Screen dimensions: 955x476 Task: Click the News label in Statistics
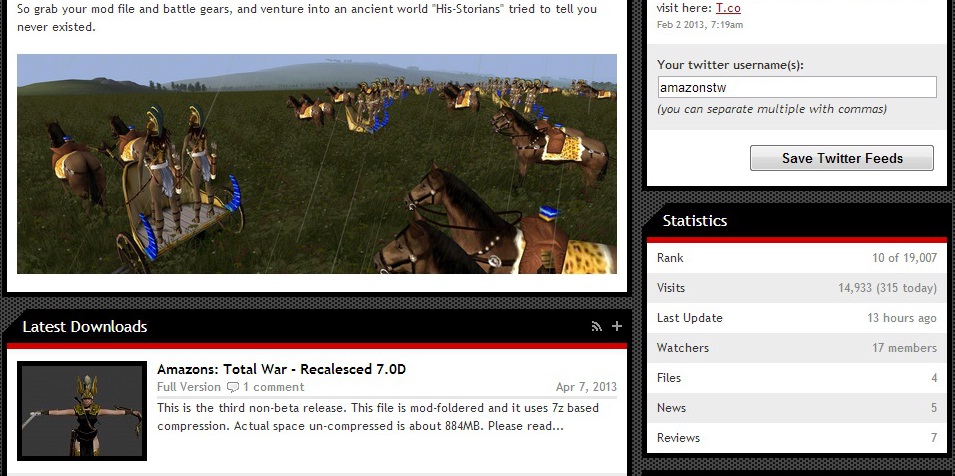click(x=671, y=408)
